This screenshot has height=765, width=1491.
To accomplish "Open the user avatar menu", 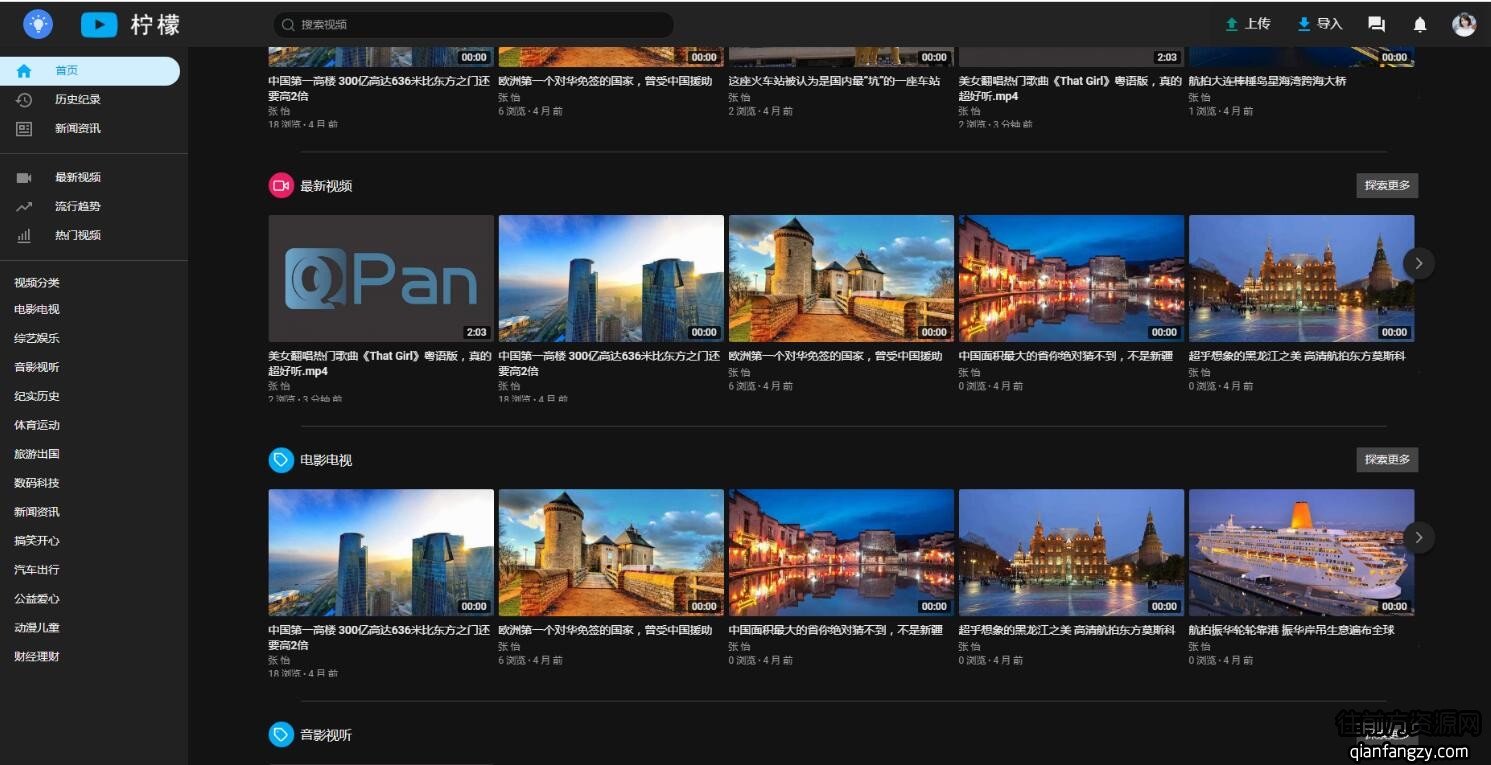I will click(x=1464, y=25).
